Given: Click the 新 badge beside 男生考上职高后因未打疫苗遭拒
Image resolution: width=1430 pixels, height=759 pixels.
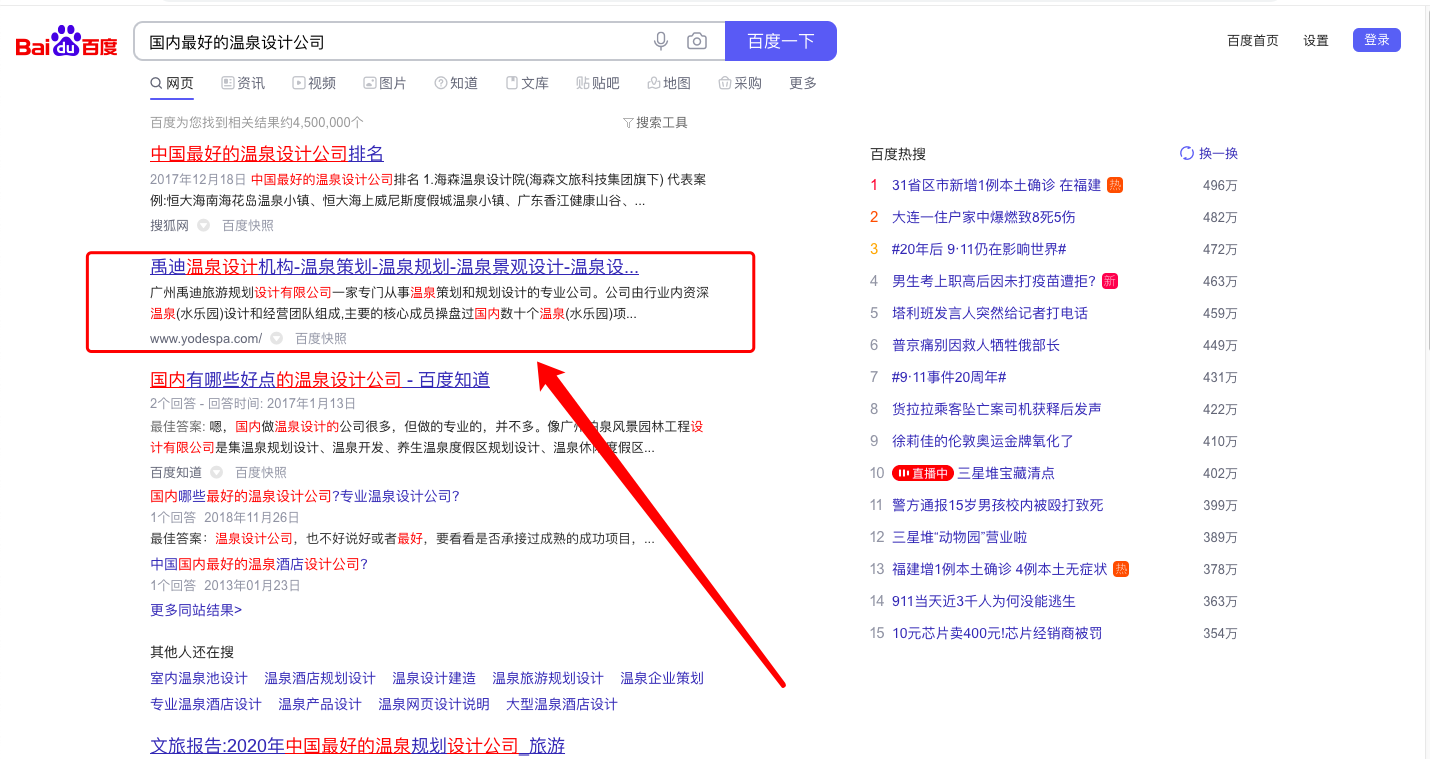Looking at the screenshot, I should (x=1110, y=281).
